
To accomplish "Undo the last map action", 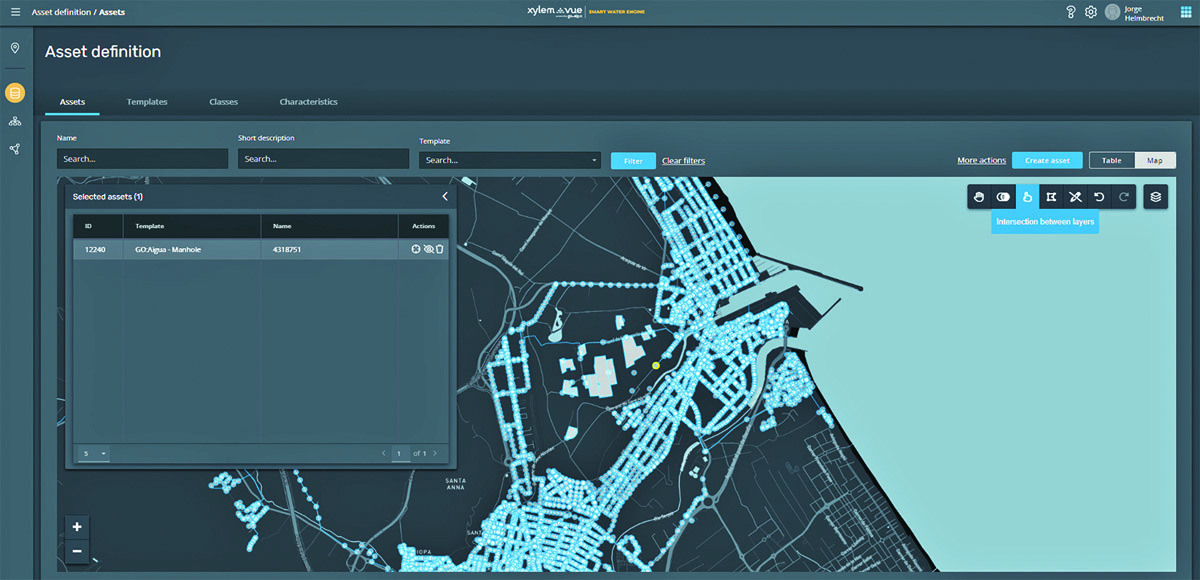I will 1099,197.
